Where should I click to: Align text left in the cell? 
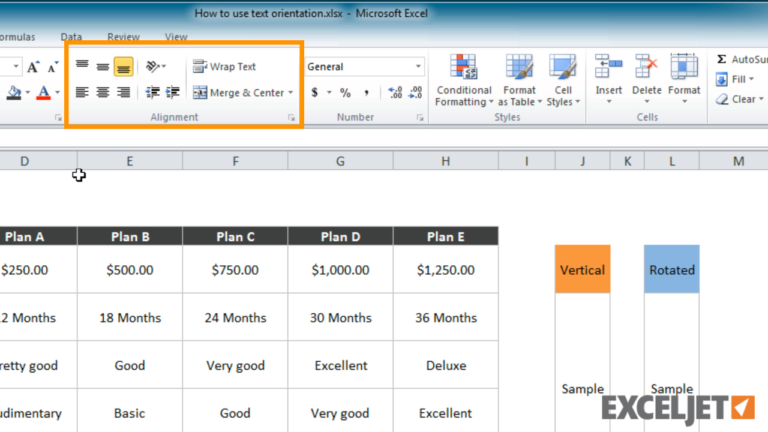(82, 92)
